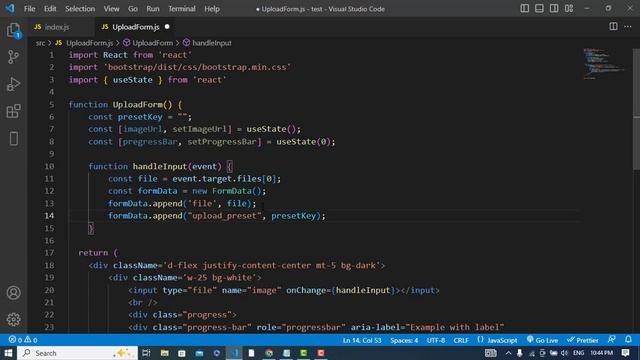Click 'useState' in the line 3 import
Screen dimensions: 640x360
(133, 80)
